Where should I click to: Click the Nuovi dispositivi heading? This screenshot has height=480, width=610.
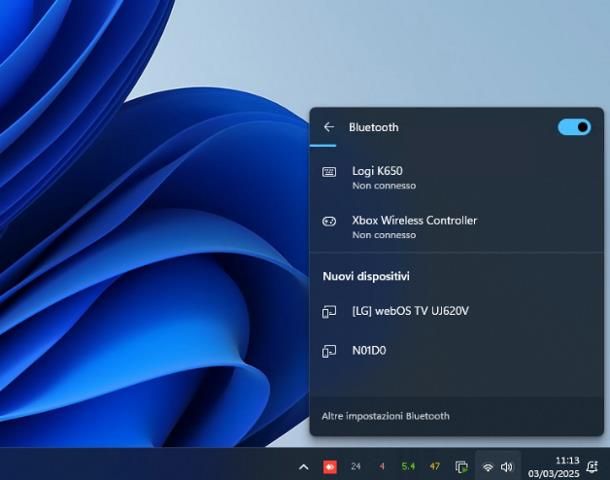pyautogui.click(x=366, y=276)
